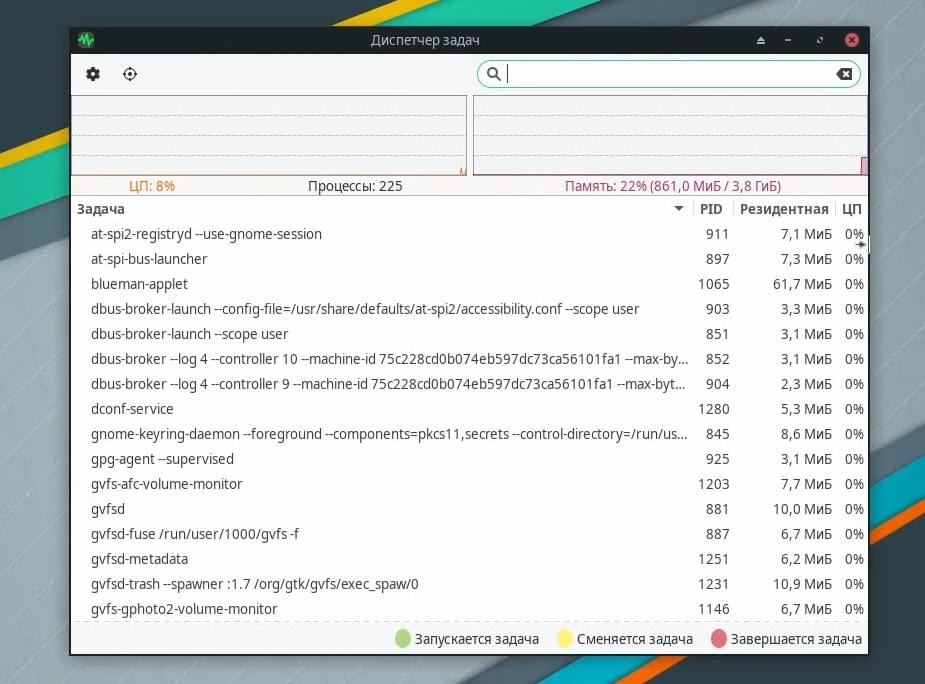This screenshot has width=925, height=684.
Task: Select the gvfs-gphoto2-volume-monitor process
Action: (x=469, y=609)
